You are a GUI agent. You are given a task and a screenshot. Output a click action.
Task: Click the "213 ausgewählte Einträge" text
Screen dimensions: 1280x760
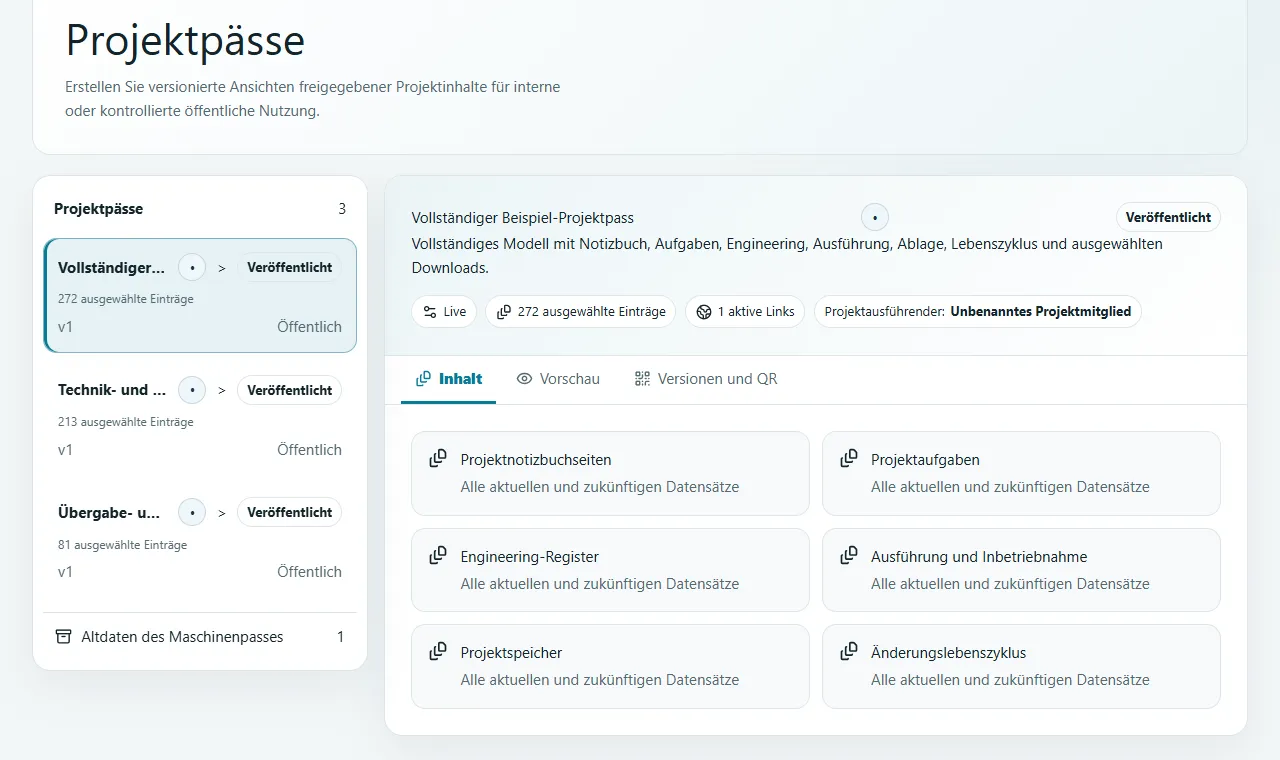click(126, 422)
